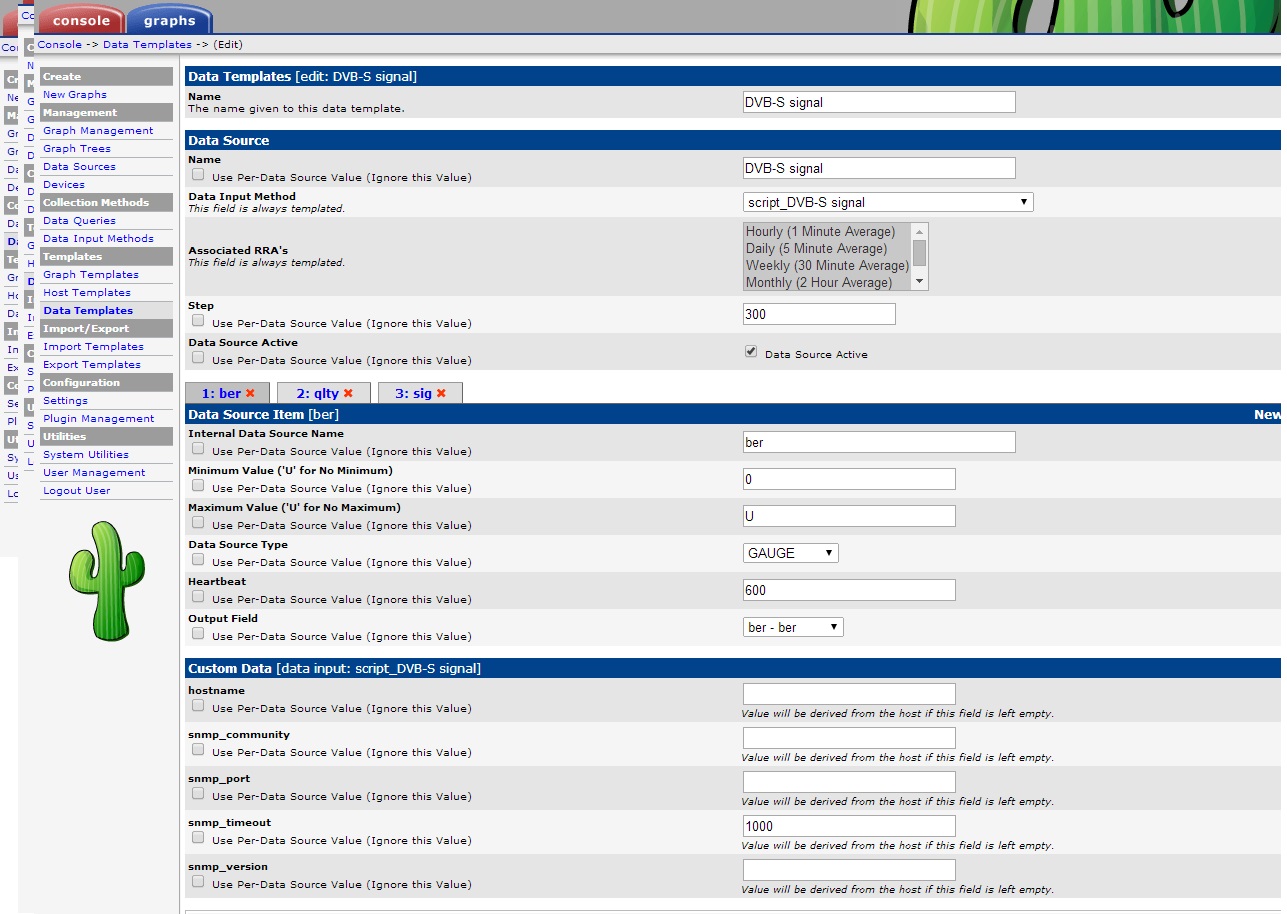1287x914 pixels.
Task: Toggle per-data source value for hostname
Action: click(198, 706)
